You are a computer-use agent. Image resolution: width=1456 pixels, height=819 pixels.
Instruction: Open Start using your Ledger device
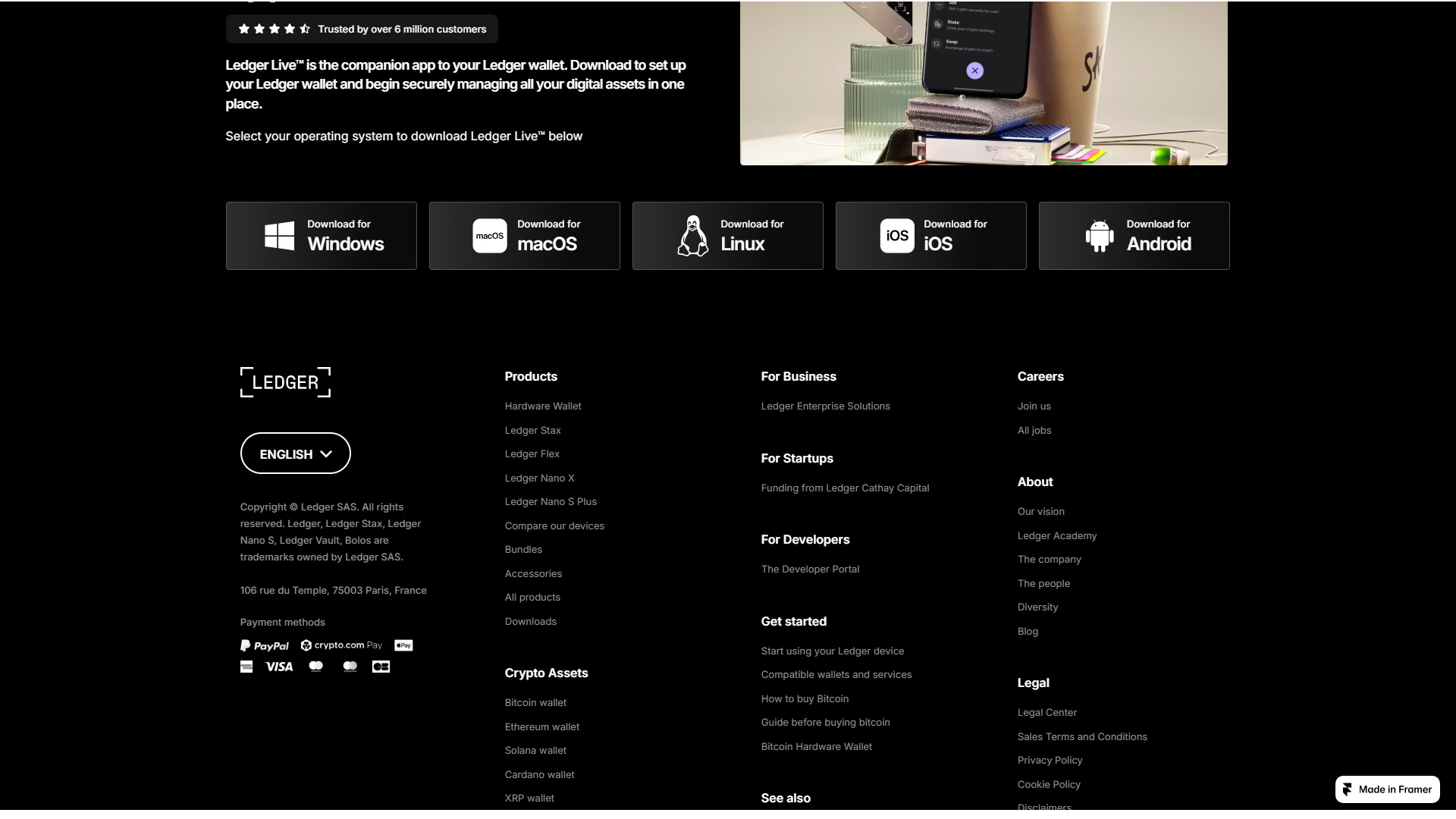[833, 651]
